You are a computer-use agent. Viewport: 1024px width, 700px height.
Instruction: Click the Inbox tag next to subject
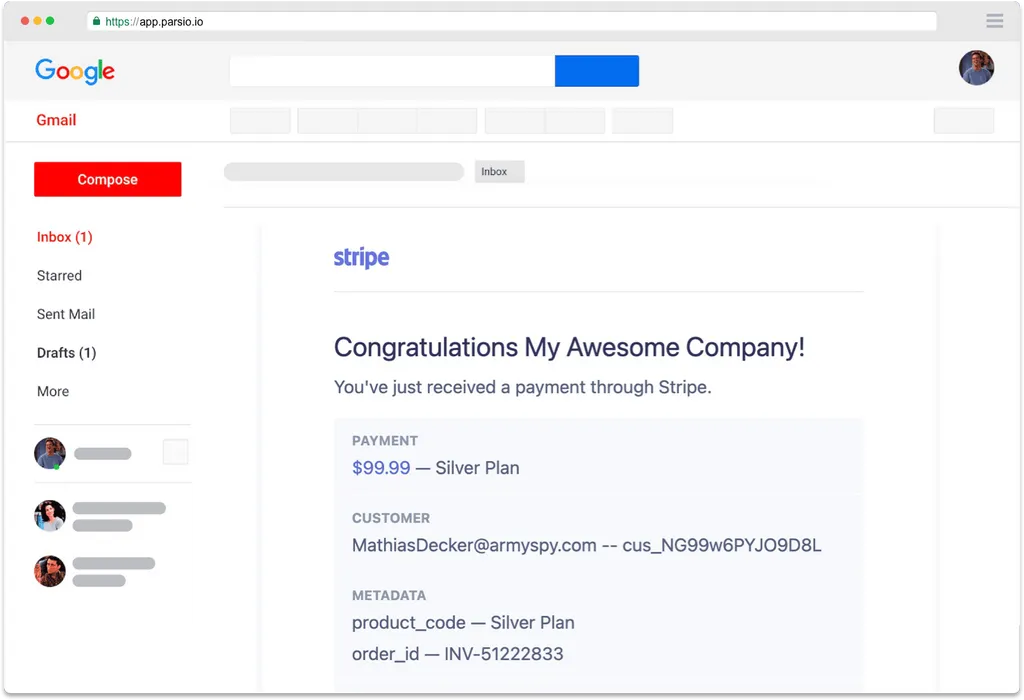click(x=500, y=172)
